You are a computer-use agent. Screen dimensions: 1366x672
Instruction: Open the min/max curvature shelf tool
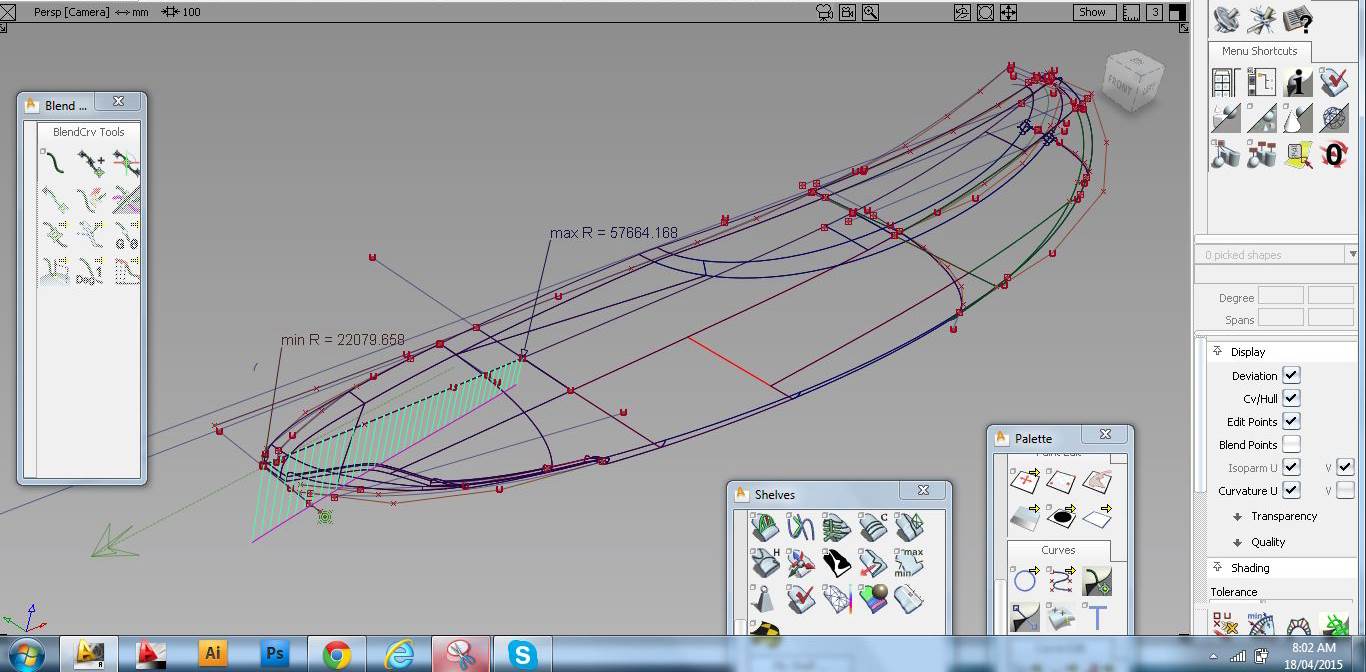tap(908, 562)
